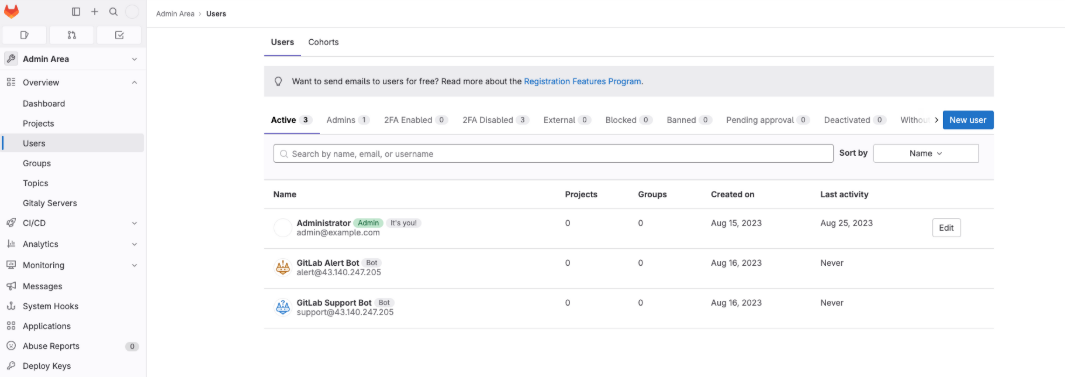Click the Overview list icon
1065x377 pixels.
(x=11, y=82)
